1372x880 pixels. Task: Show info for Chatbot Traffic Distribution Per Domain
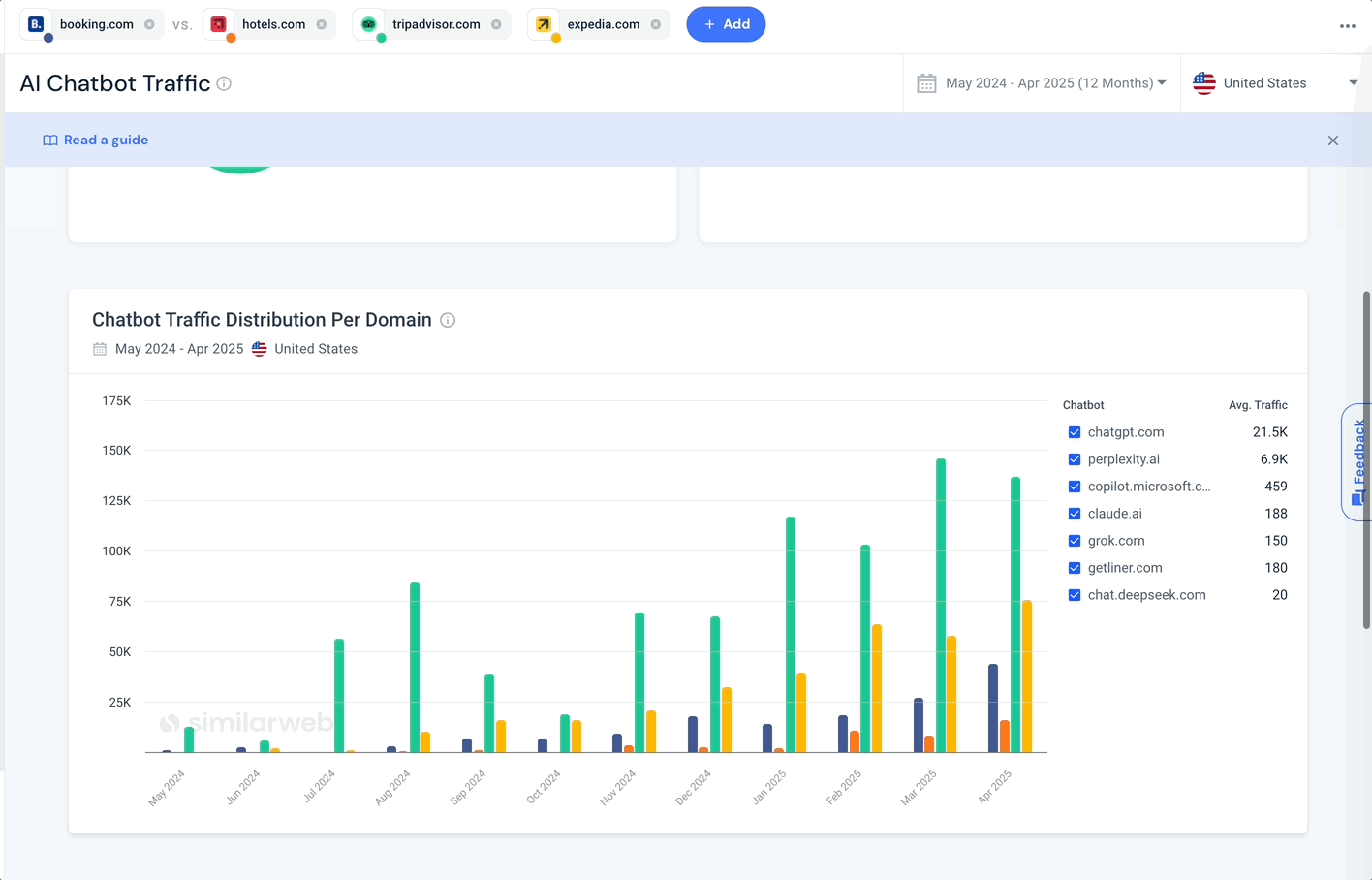pos(448,320)
